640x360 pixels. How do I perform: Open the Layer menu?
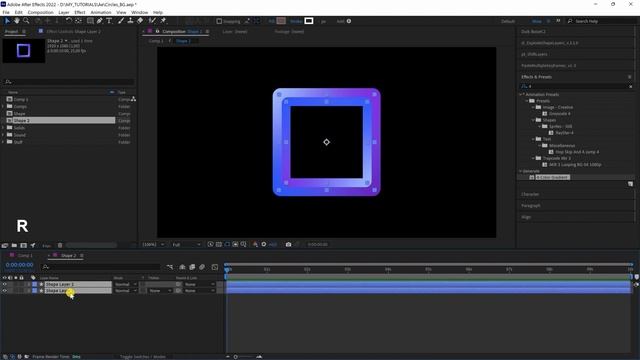tap(64, 12)
